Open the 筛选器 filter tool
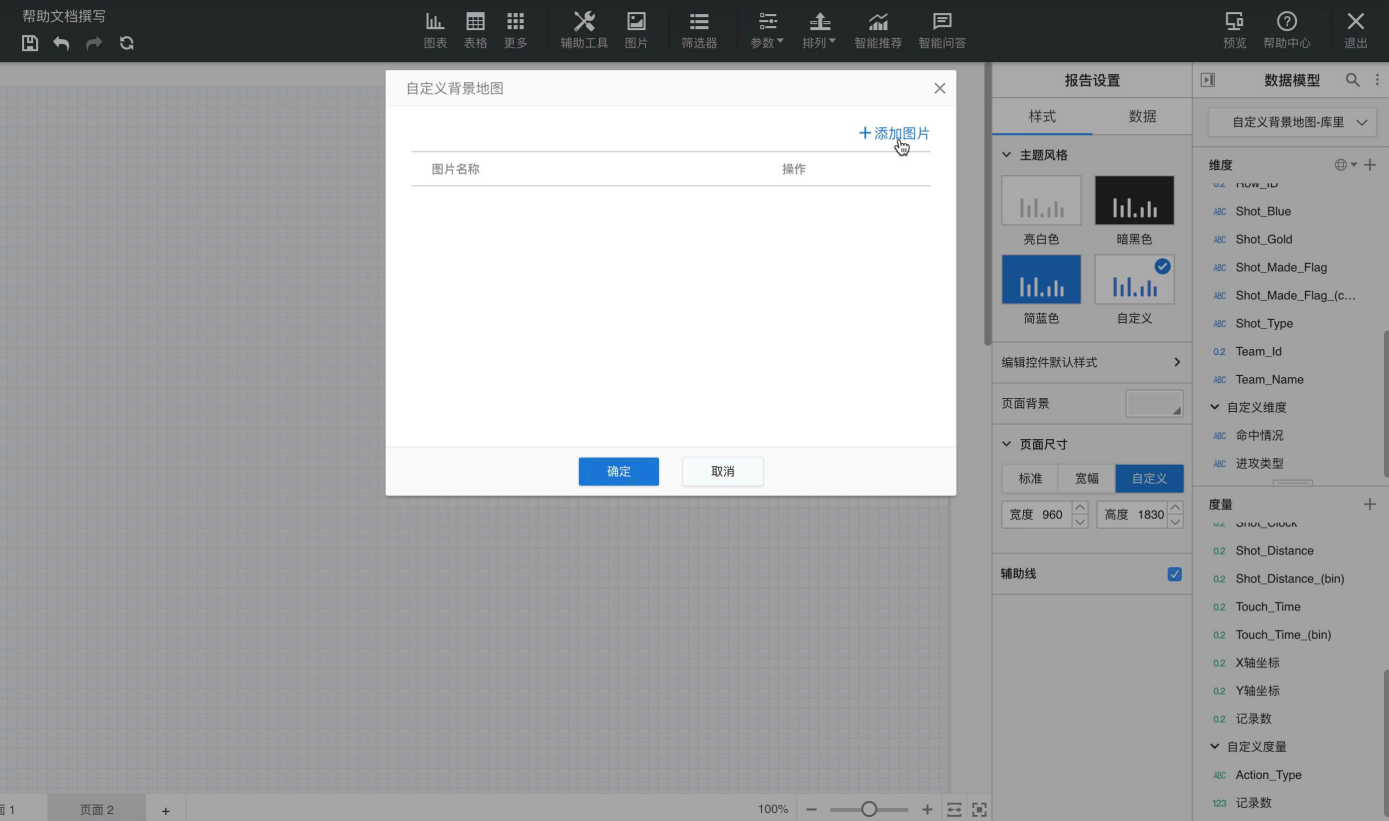Viewport: 1389px width, 821px height. (x=699, y=30)
